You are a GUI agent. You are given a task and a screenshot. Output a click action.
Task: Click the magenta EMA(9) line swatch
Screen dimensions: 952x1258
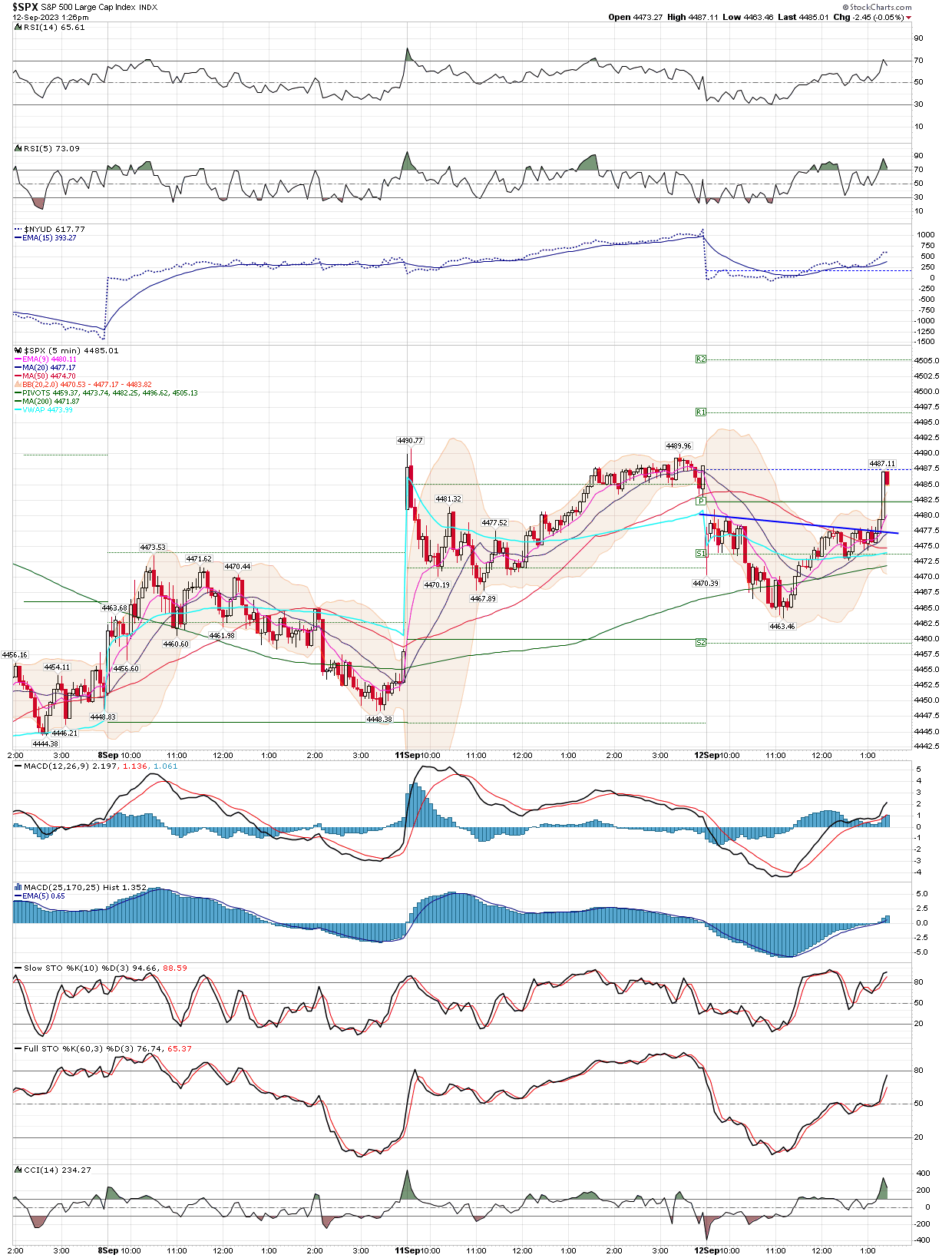click(18, 359)
